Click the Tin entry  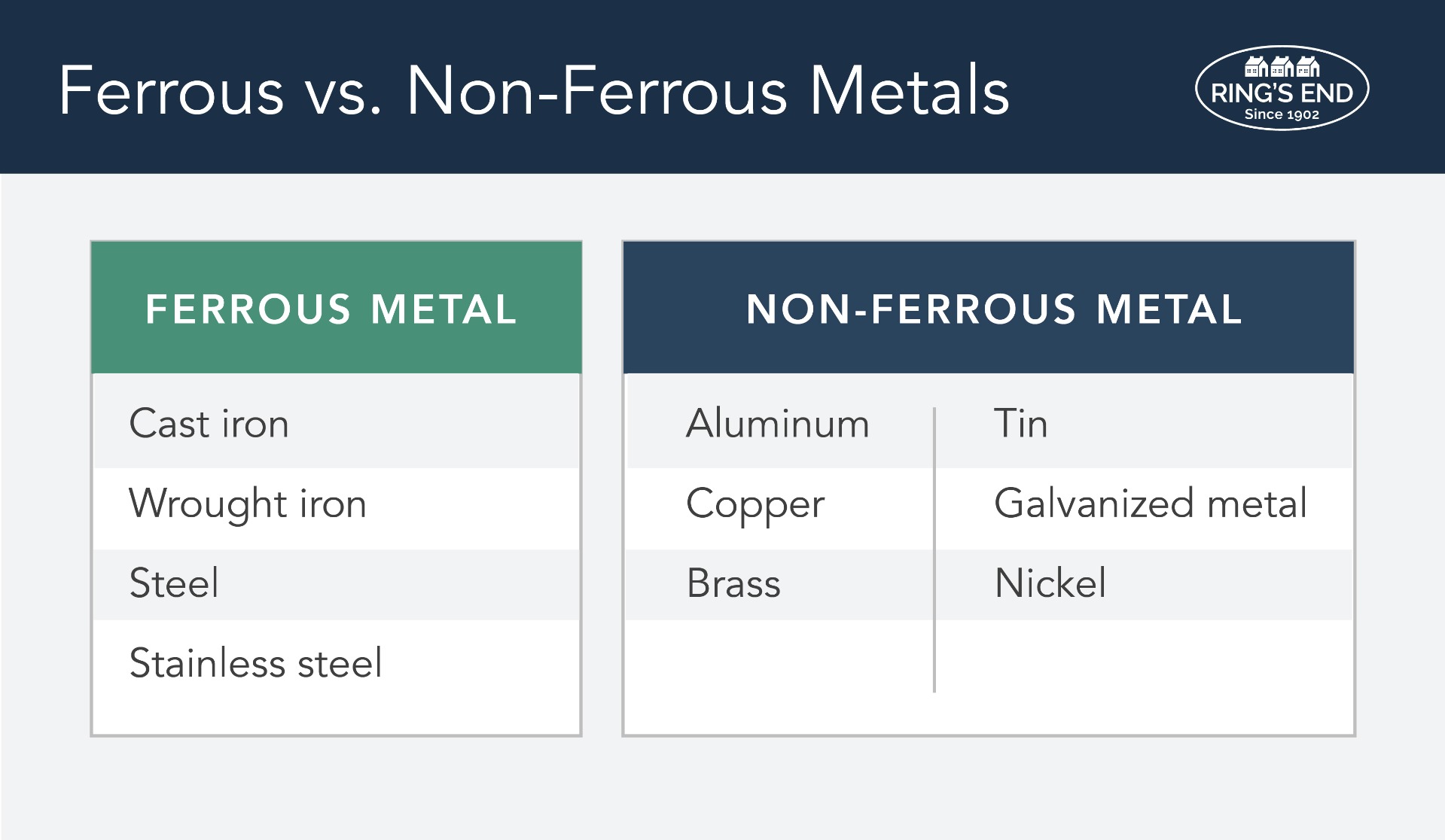click(1020, 423)
